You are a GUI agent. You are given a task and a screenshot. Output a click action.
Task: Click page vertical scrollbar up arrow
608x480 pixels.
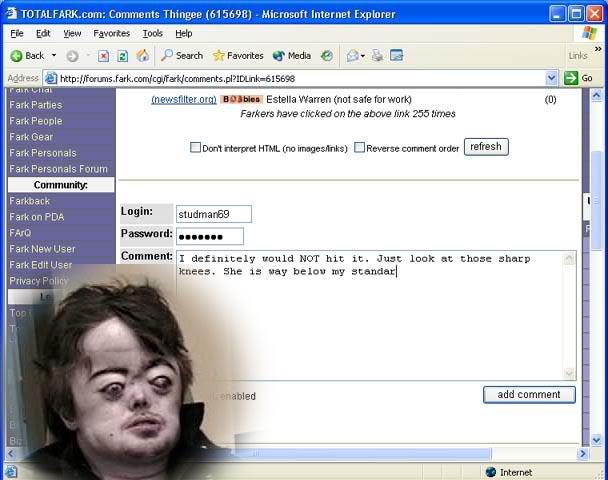[x=596, y=95]
